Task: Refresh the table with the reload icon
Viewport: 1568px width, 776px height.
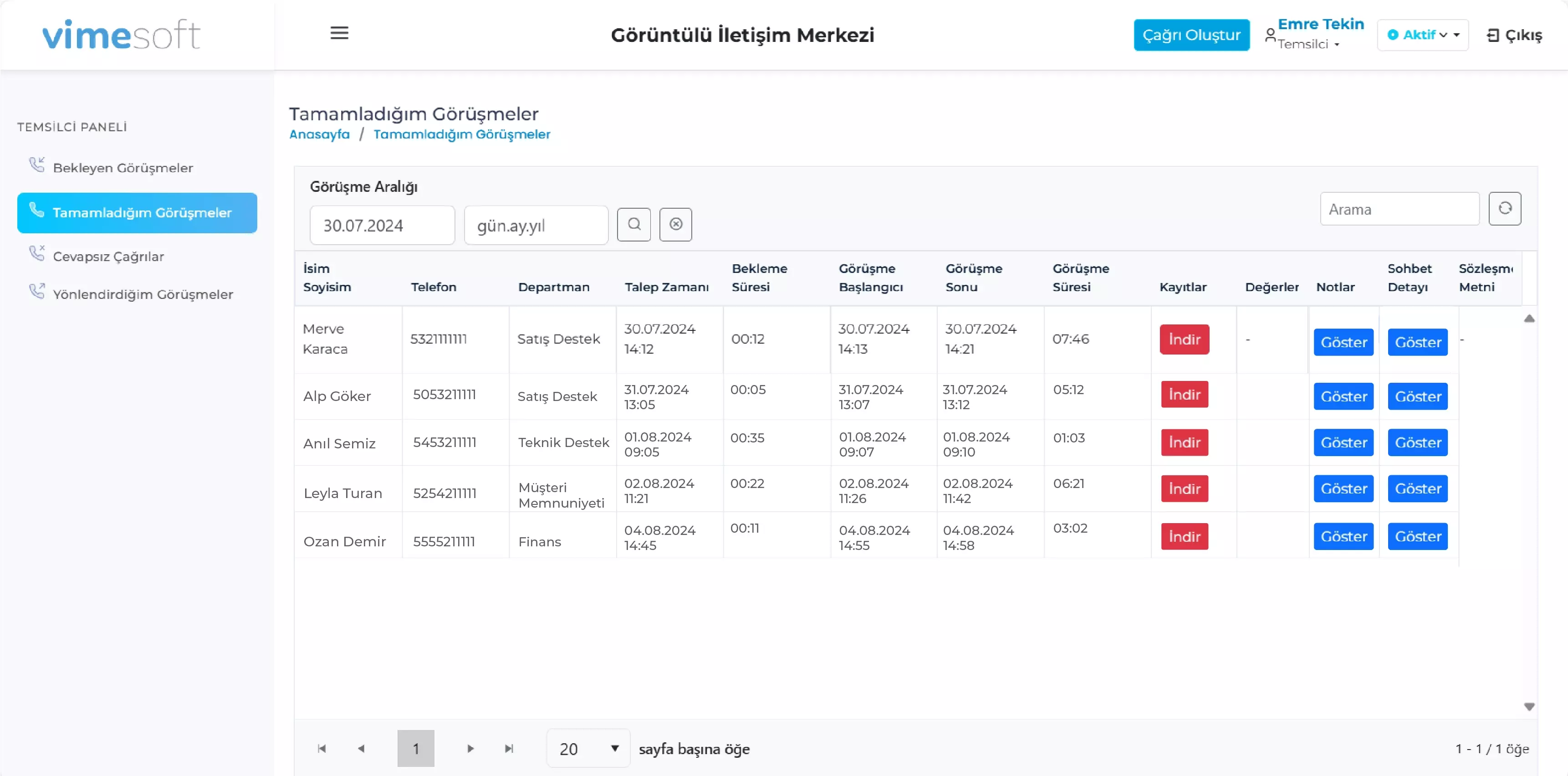Action: (x=1505, y=209)
